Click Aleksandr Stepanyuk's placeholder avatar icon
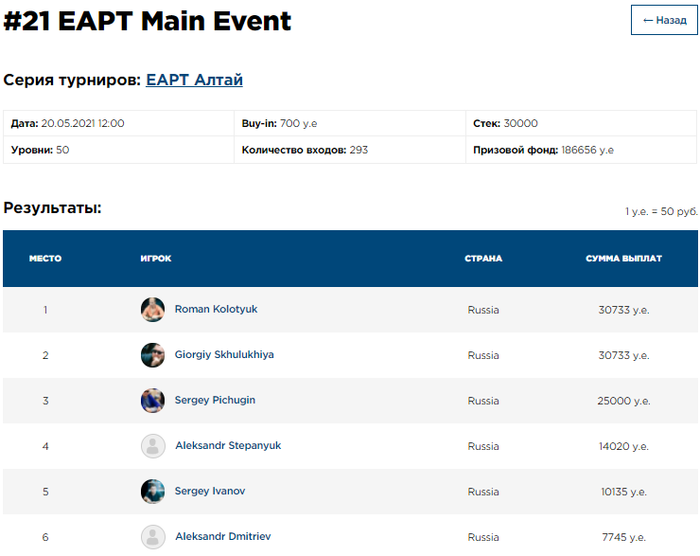Viewport: 700px width, 556px height. pyautogui.click(x=152, y=446)
